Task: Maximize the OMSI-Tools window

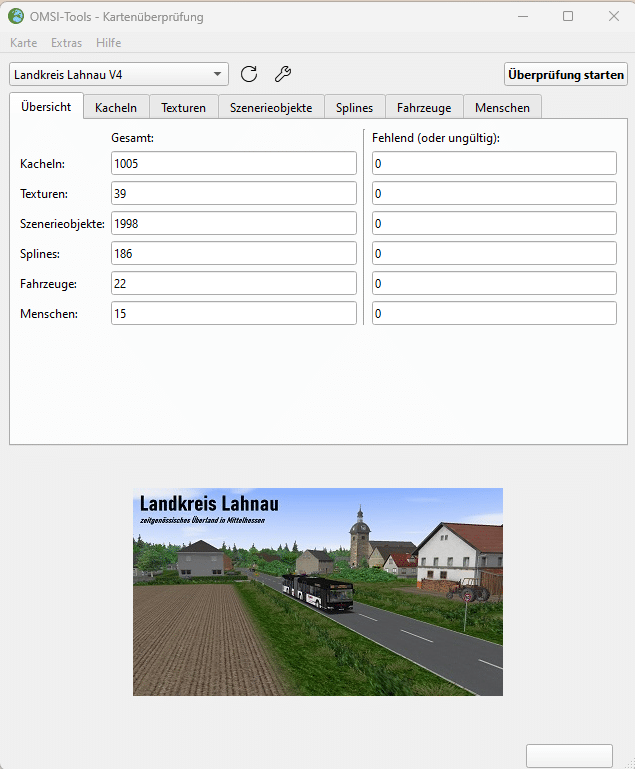Action: [568, 16]
